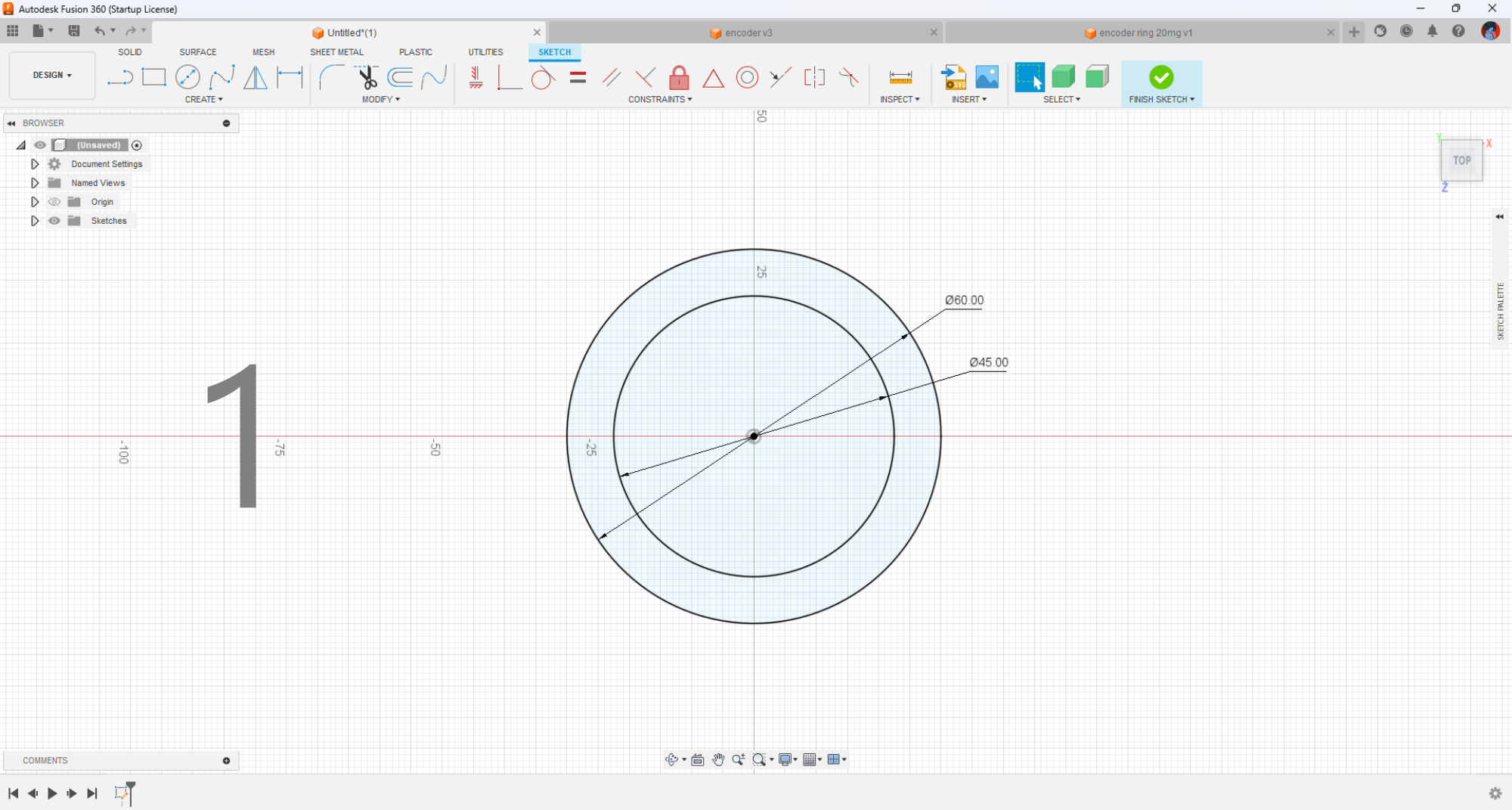The width and height of the screenshot is (1512, 810).
Task: Select the Rectangle sketch tool
Action: tap(154, 76)
